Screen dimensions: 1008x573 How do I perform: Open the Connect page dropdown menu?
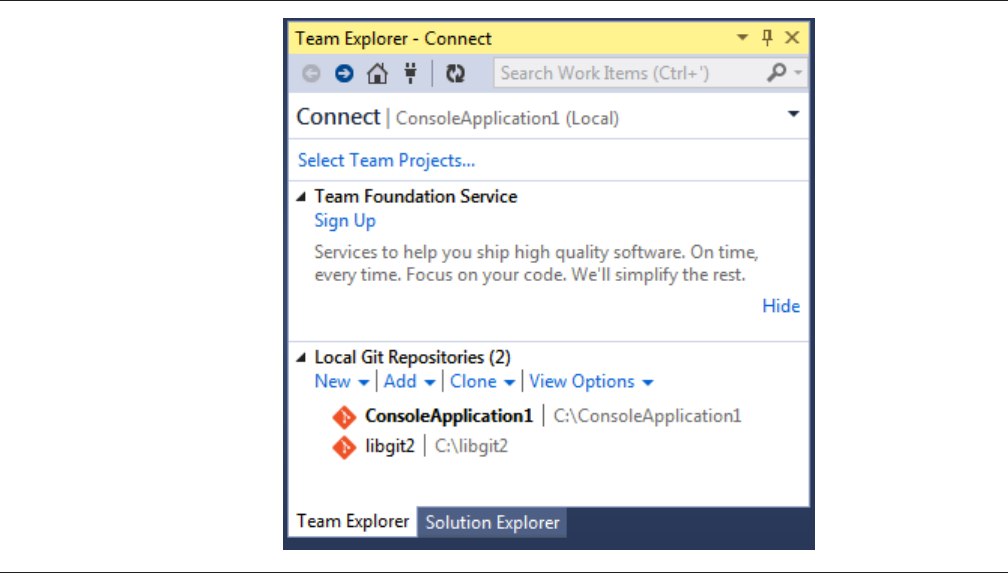(793, 114)
